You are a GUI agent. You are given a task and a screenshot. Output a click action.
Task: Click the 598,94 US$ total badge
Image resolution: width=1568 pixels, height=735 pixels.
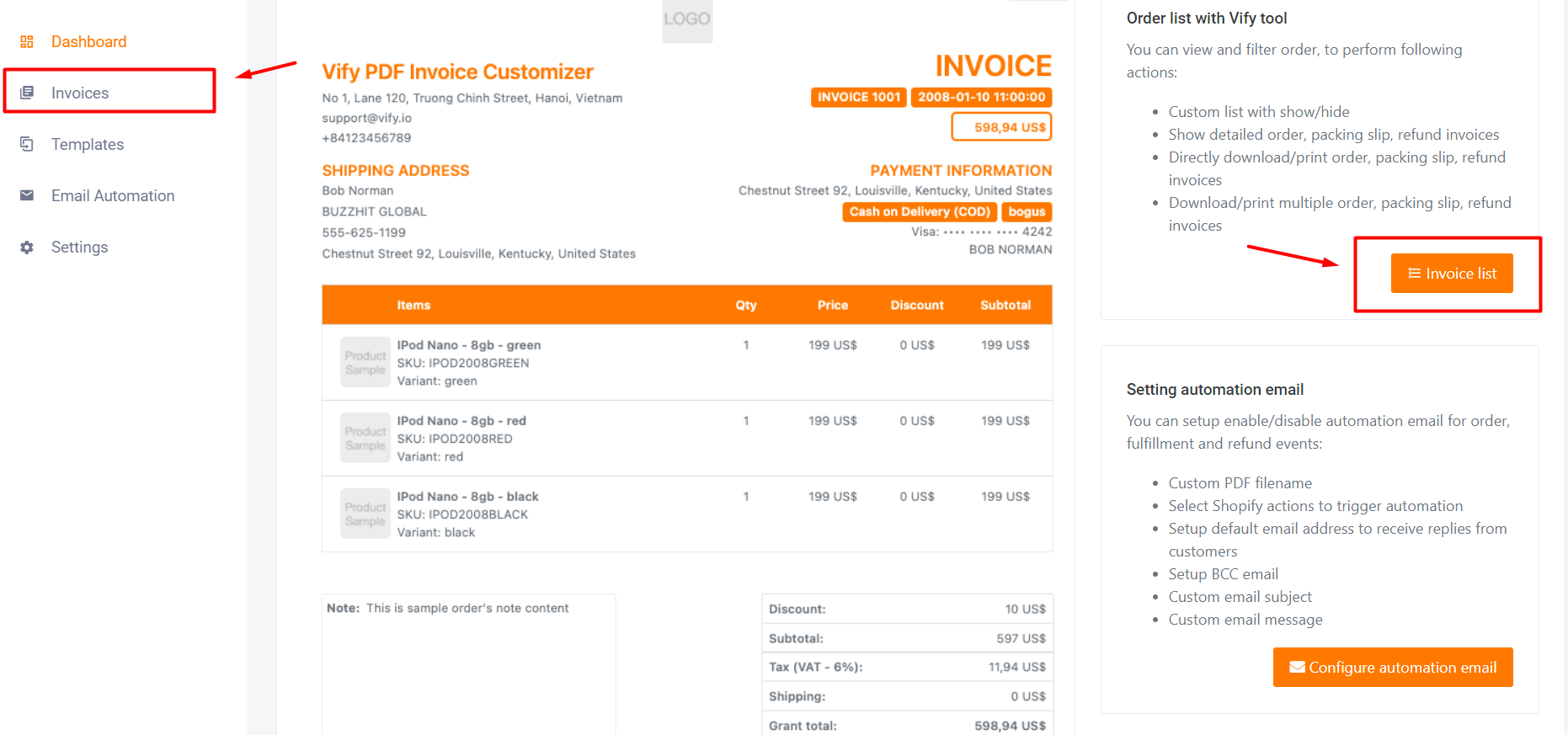pos(1001,127)
